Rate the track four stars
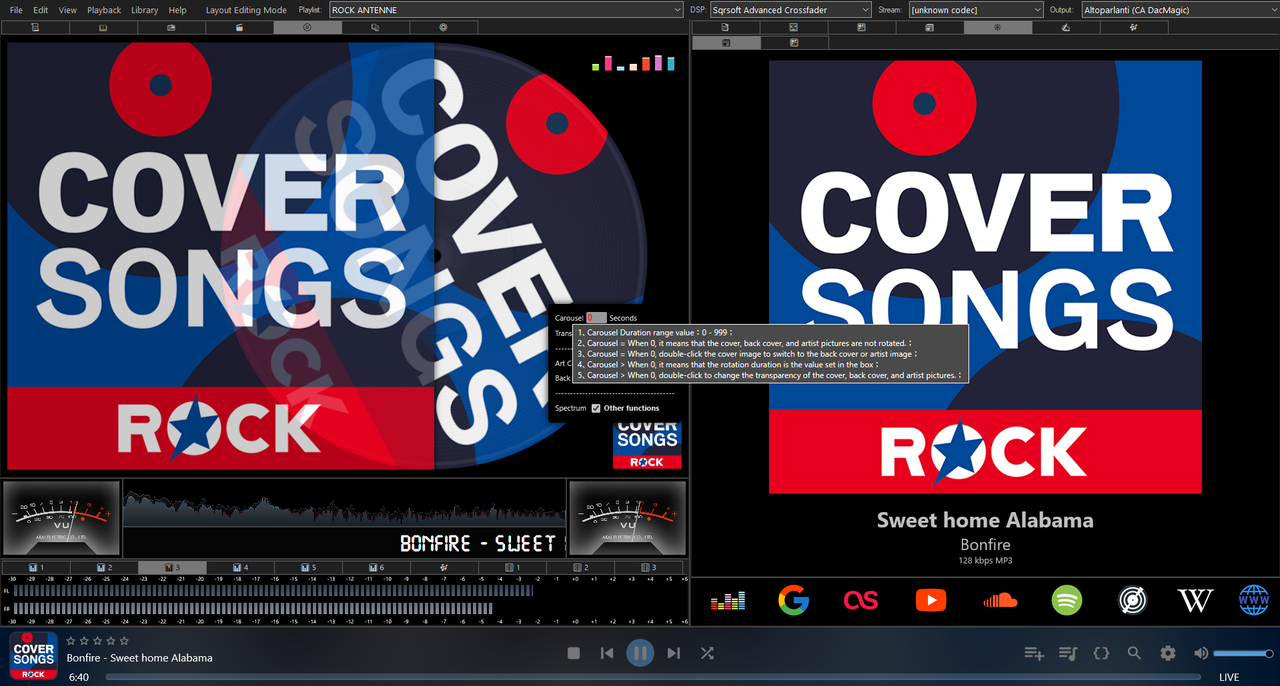The height and width of the screenshot is (686, 1280). pos(111,640)
